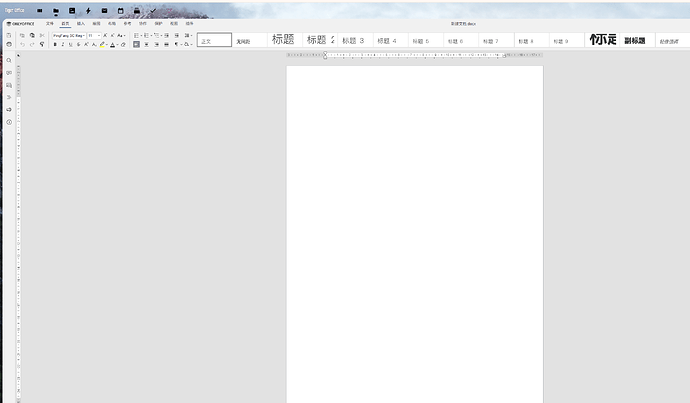Open the 文件 menu tab

pos(49,22)
